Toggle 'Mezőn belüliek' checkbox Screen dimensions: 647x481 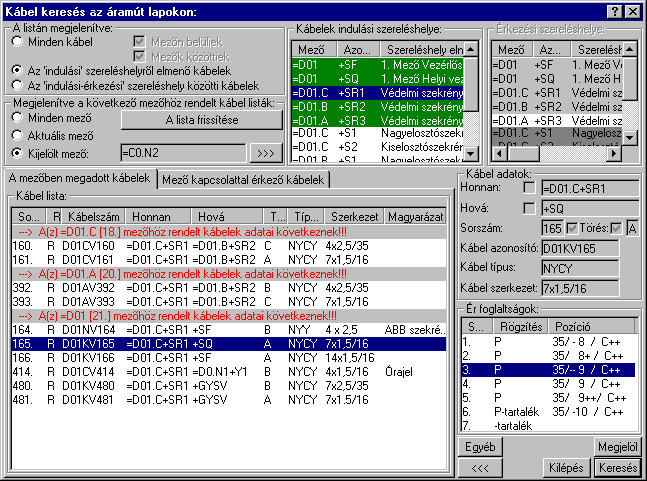click(x=139, y=42)
